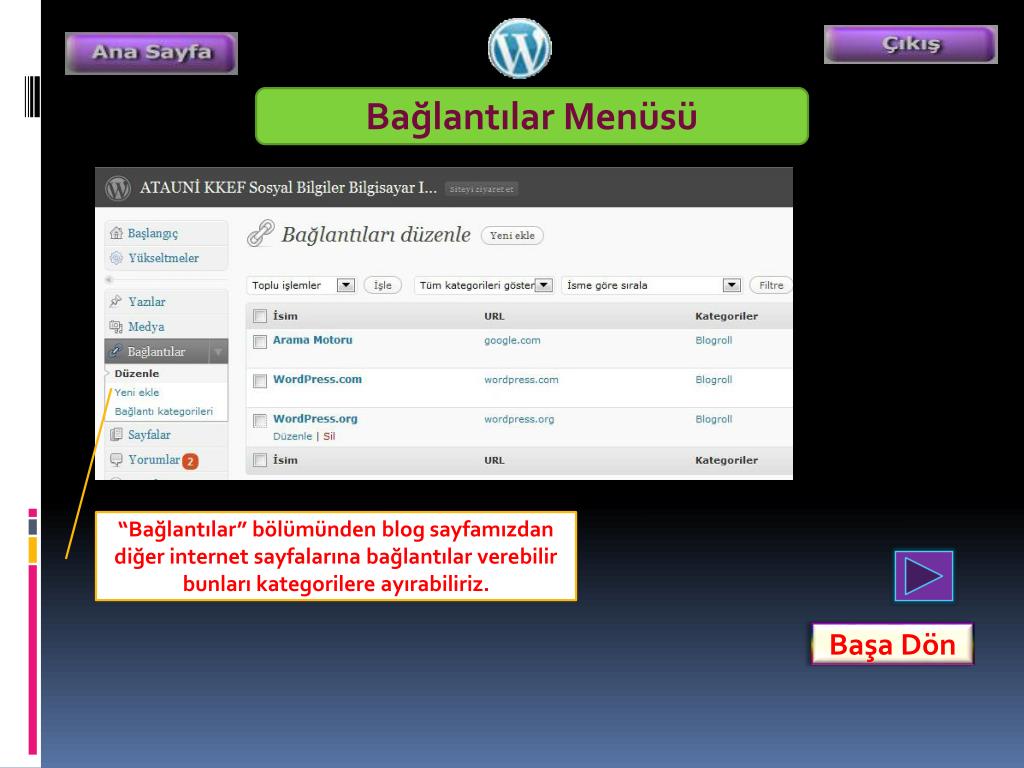
Task: Click the google.com URL
Action: tap(512, 340)
